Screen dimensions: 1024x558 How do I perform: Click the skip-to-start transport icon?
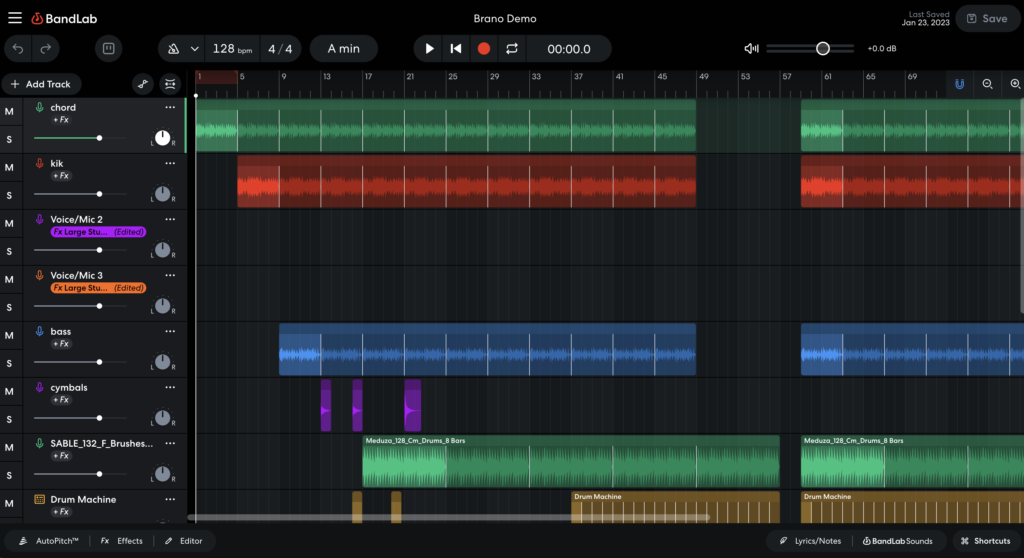point(456,48)
